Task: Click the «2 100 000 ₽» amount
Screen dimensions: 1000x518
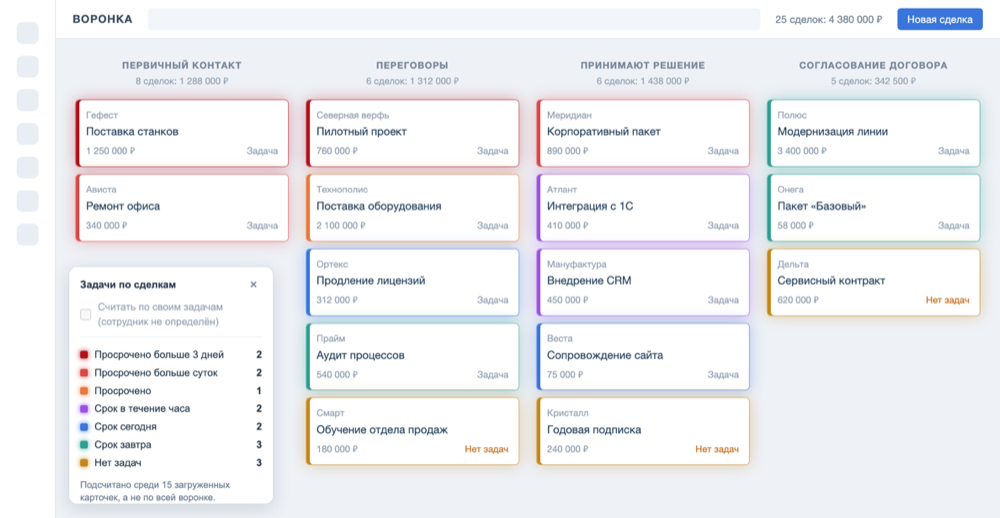Action: tap(341, 226)
